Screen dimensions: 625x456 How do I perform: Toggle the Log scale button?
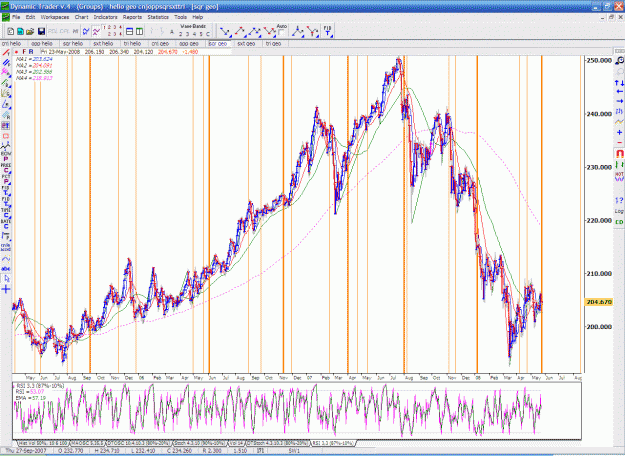[x=619, y=211]
